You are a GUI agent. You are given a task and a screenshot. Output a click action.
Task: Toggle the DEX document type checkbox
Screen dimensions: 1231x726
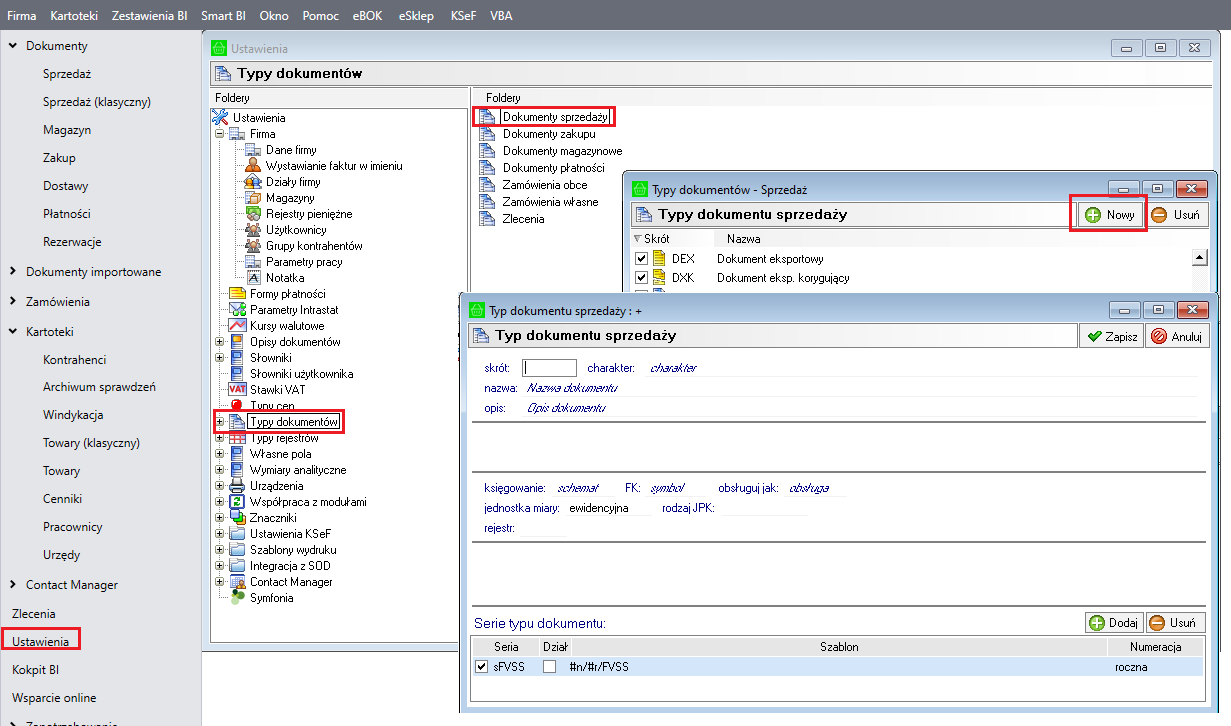(x=642, y=259)
